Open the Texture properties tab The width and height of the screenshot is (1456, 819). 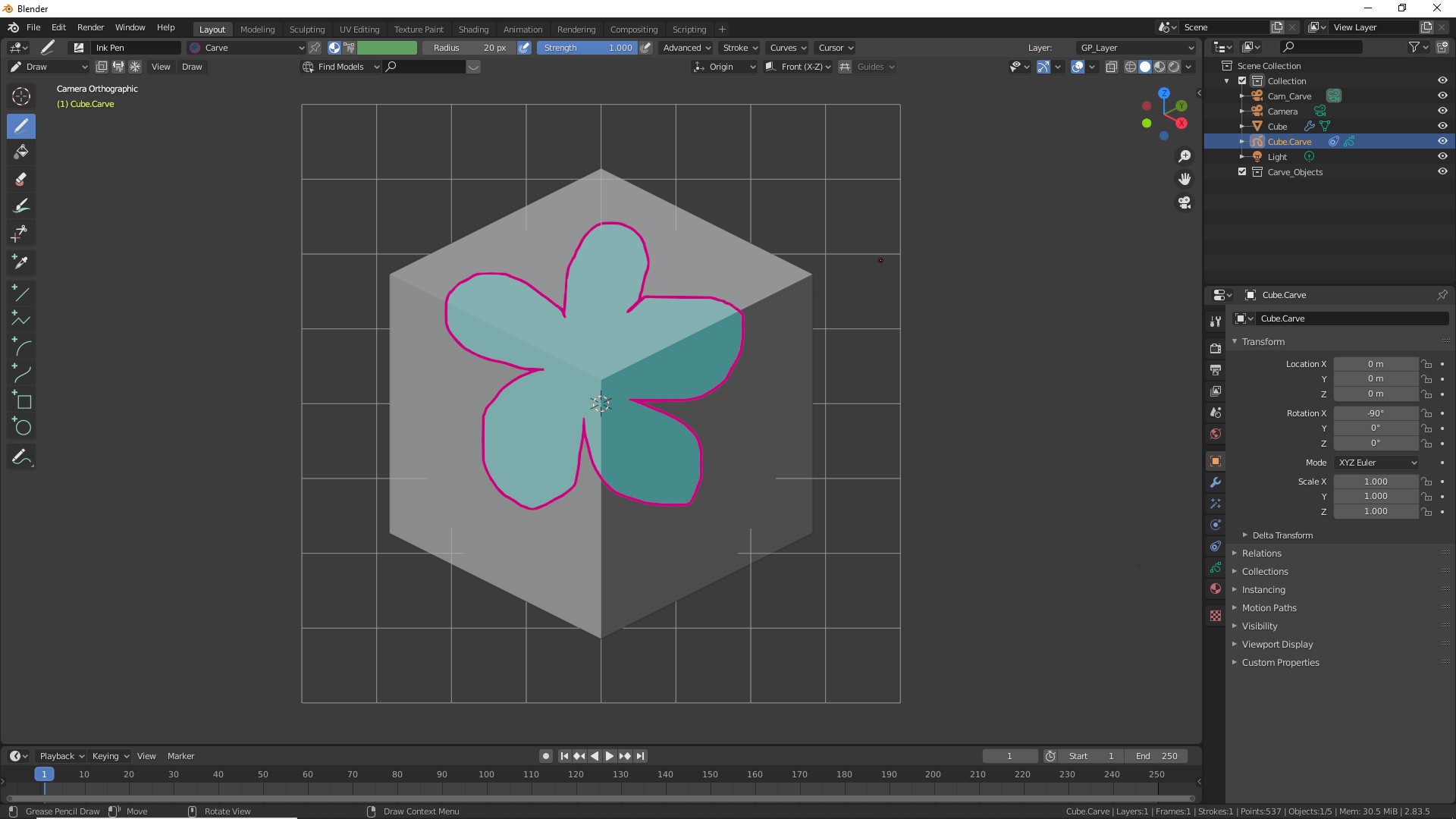(x=1216, y=616)
